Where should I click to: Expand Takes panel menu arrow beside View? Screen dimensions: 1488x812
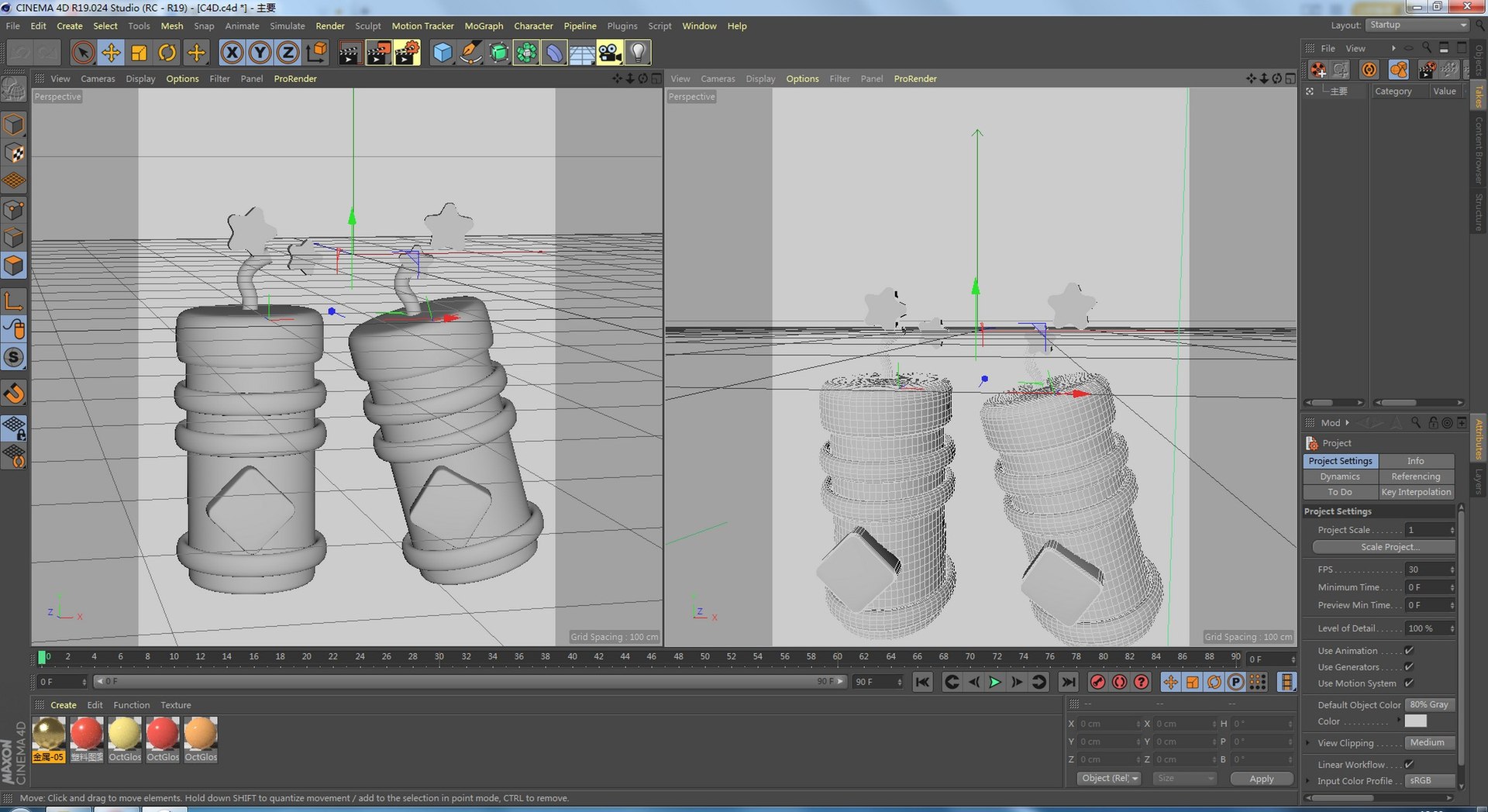(1393, 48)
